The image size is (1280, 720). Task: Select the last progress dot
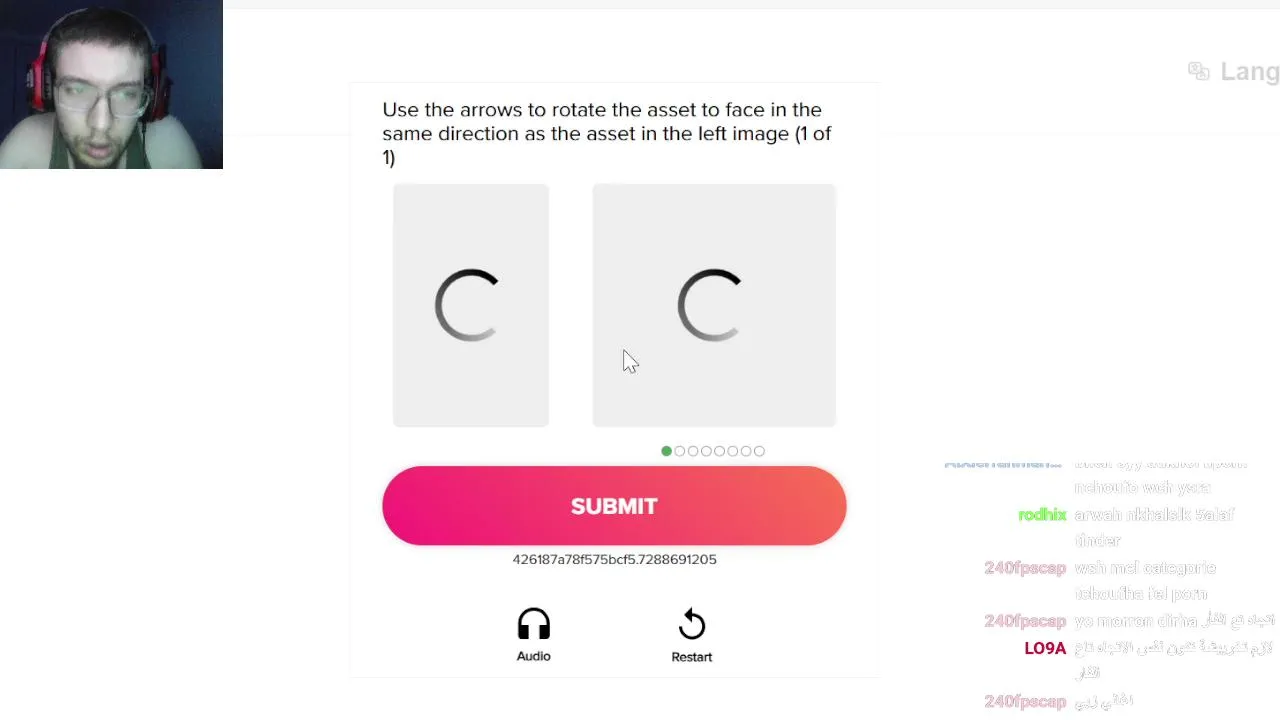759,451
